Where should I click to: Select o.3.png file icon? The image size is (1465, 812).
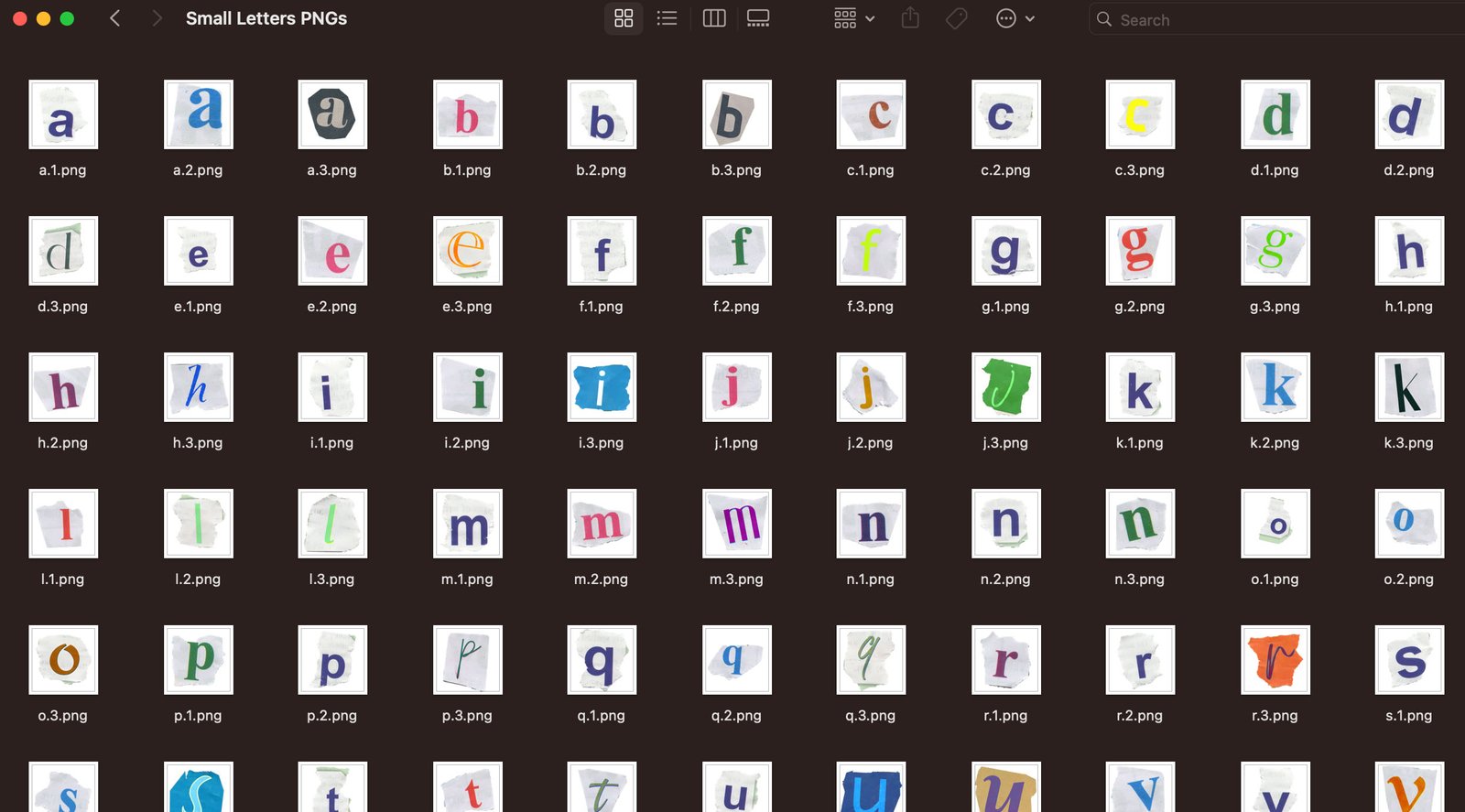[63, 660]
